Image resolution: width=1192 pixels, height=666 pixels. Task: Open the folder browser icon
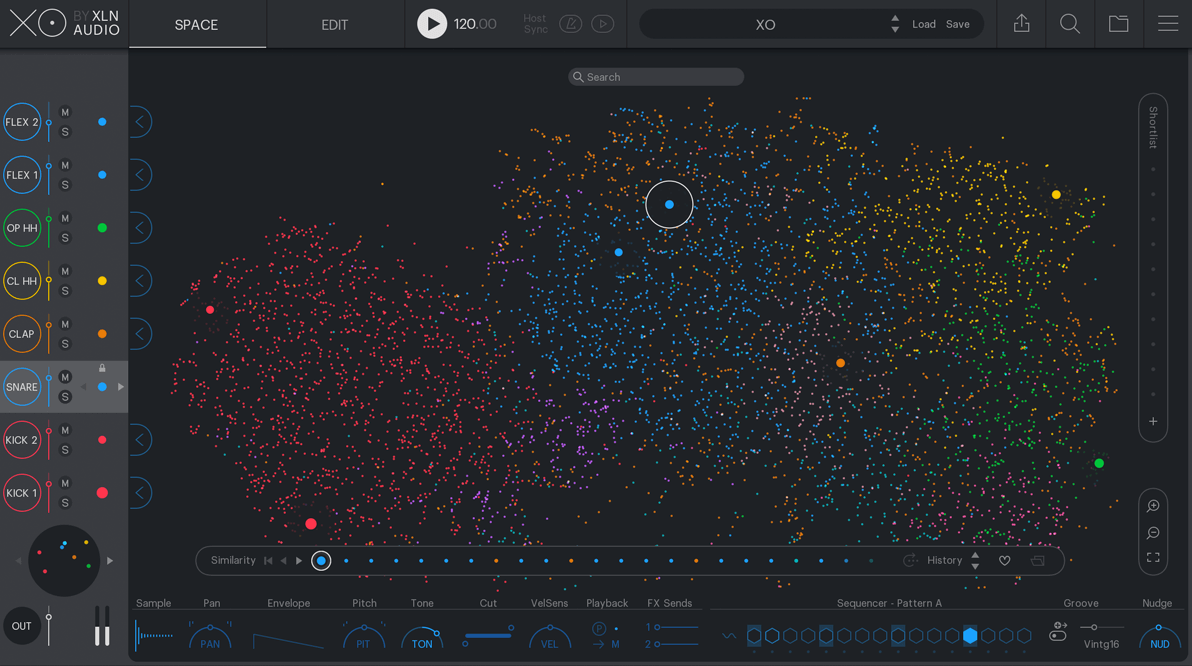[1118, 24]
